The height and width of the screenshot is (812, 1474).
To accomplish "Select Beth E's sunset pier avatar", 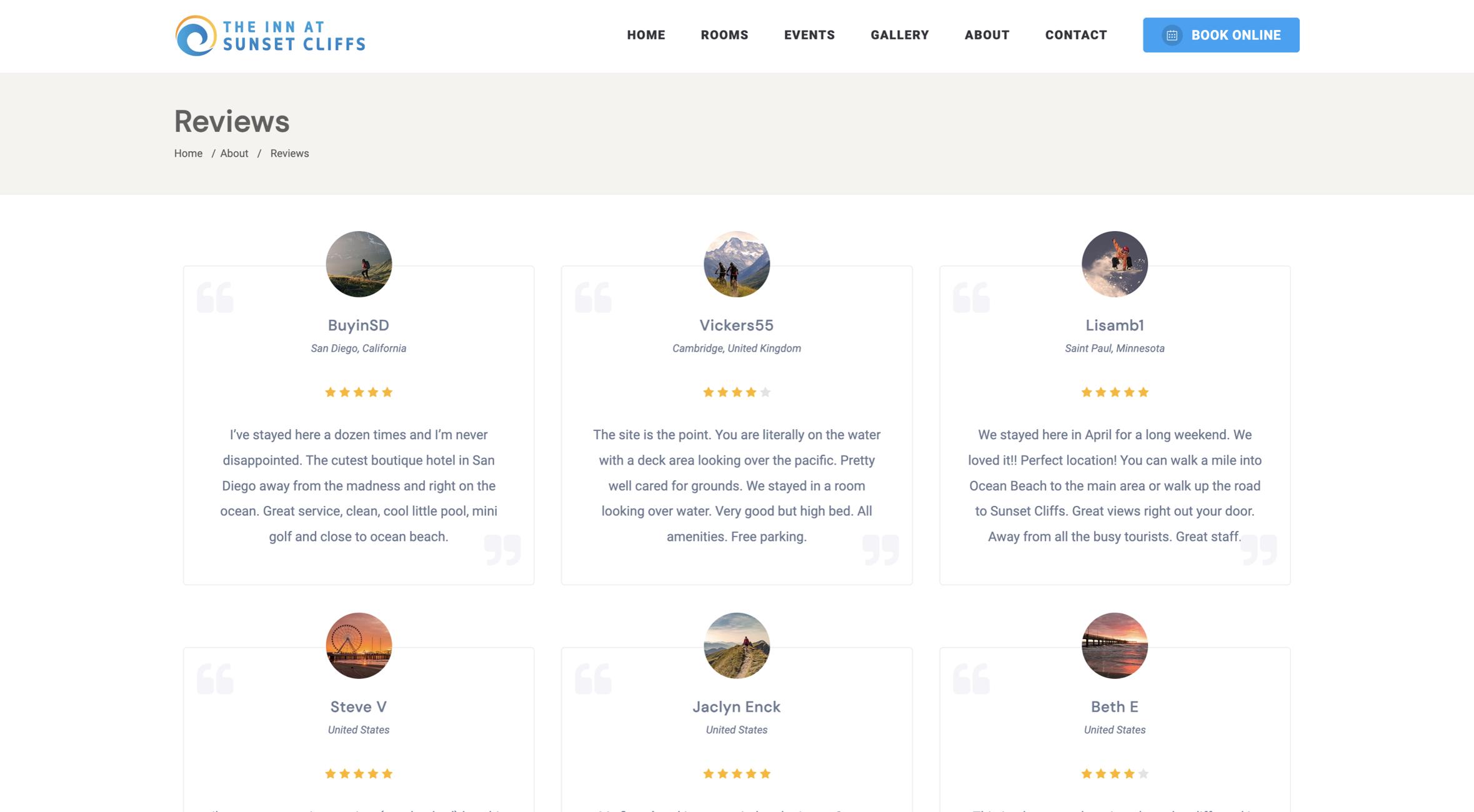I will [1115, 645].
